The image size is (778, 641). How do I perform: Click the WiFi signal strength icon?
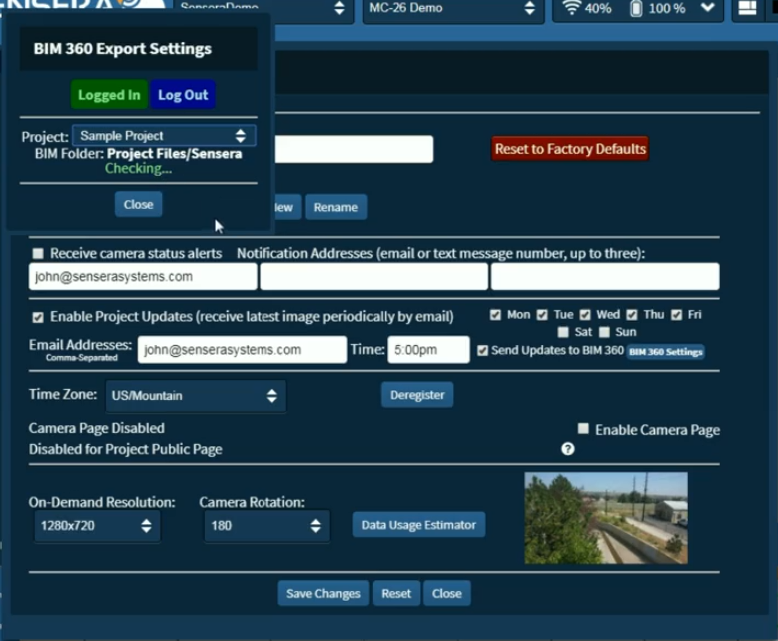click(x=571, y=8)
